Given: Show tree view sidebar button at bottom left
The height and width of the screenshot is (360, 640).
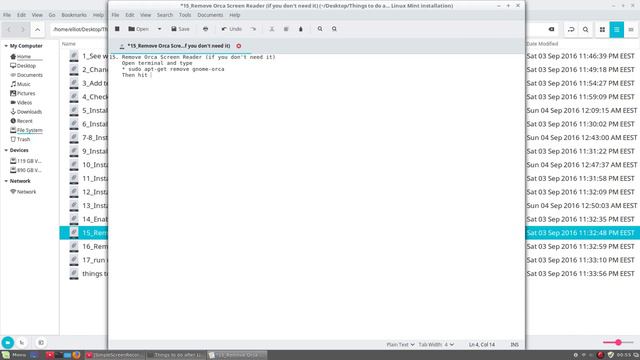Looking at the screenshot, I should click(x=22, y=342).
